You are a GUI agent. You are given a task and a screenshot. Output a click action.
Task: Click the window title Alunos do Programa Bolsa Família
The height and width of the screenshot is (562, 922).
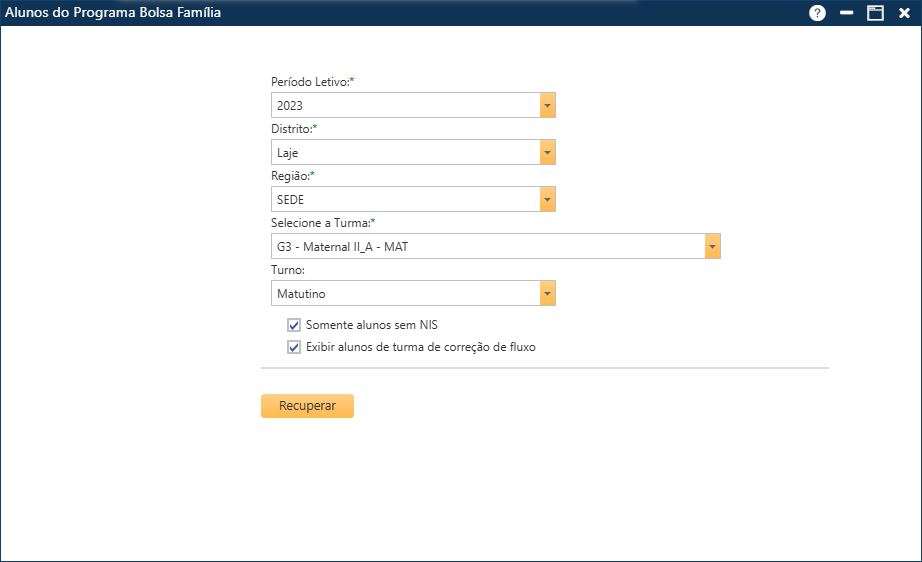point(113,12)
